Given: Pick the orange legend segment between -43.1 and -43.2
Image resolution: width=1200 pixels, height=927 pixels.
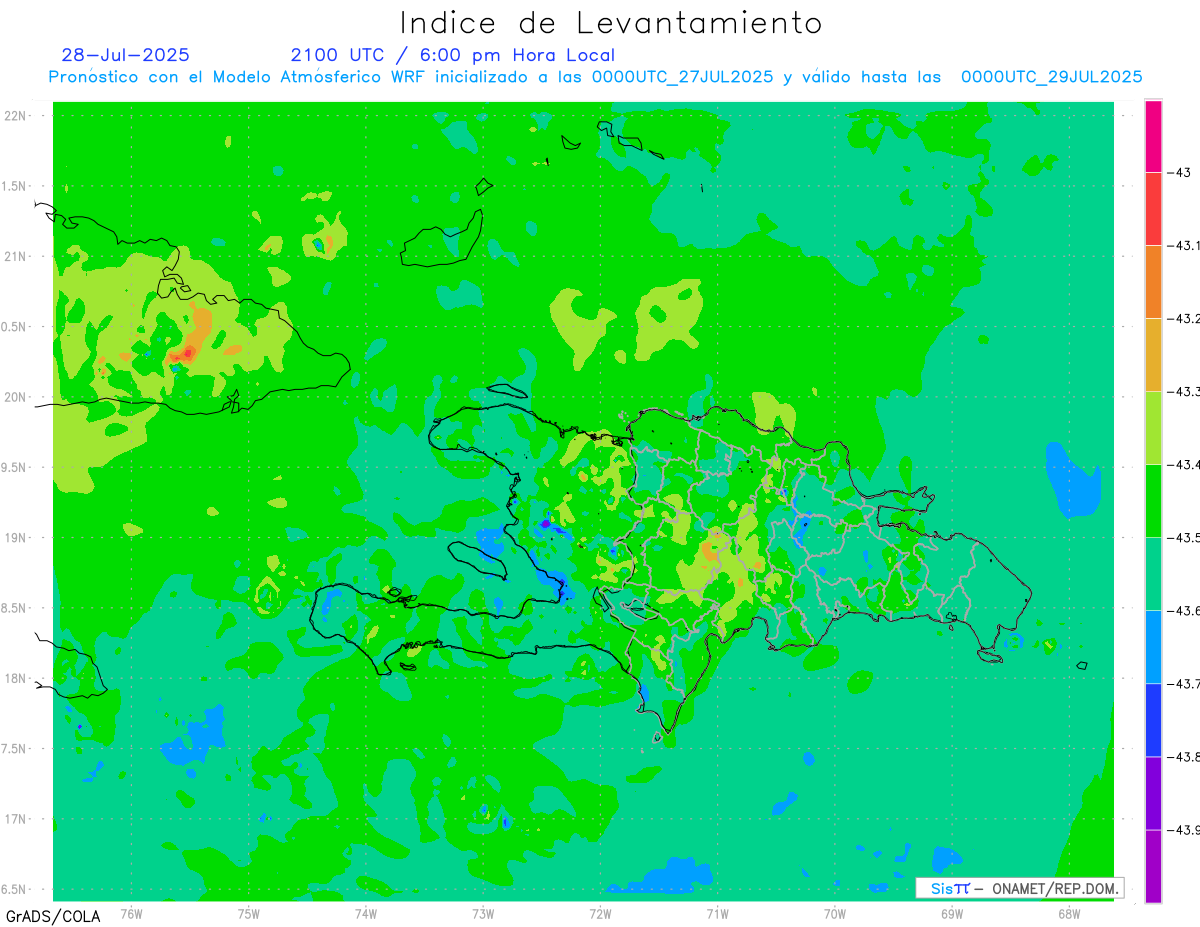Looking at the screenshot, I should [x=1153, y=281].
